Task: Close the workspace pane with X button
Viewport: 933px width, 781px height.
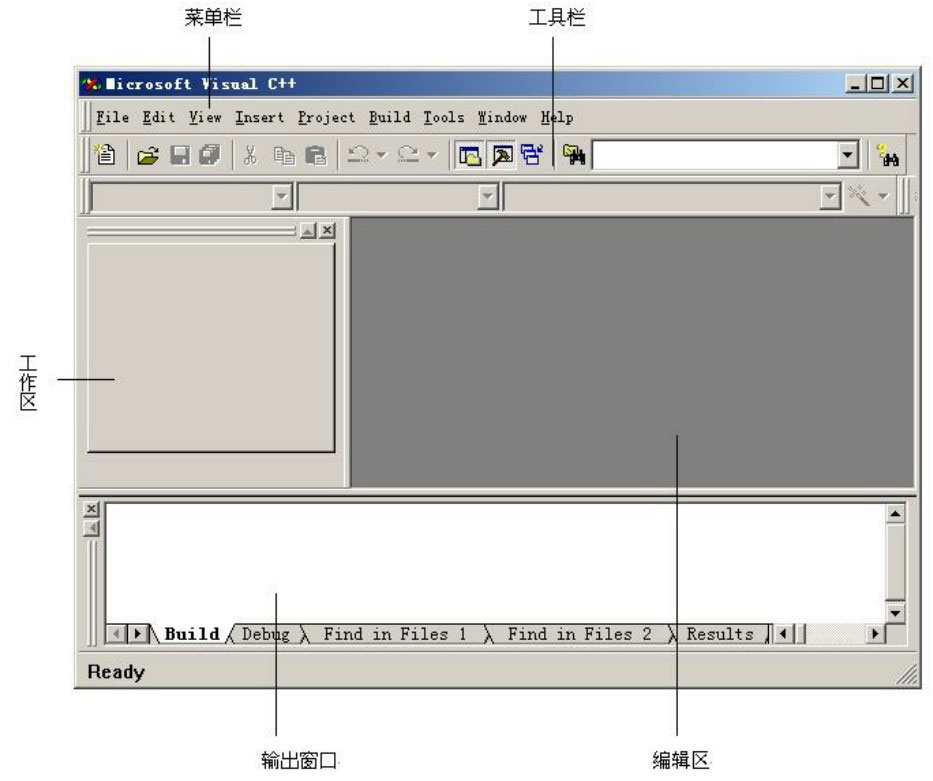Action: point(327,230)
